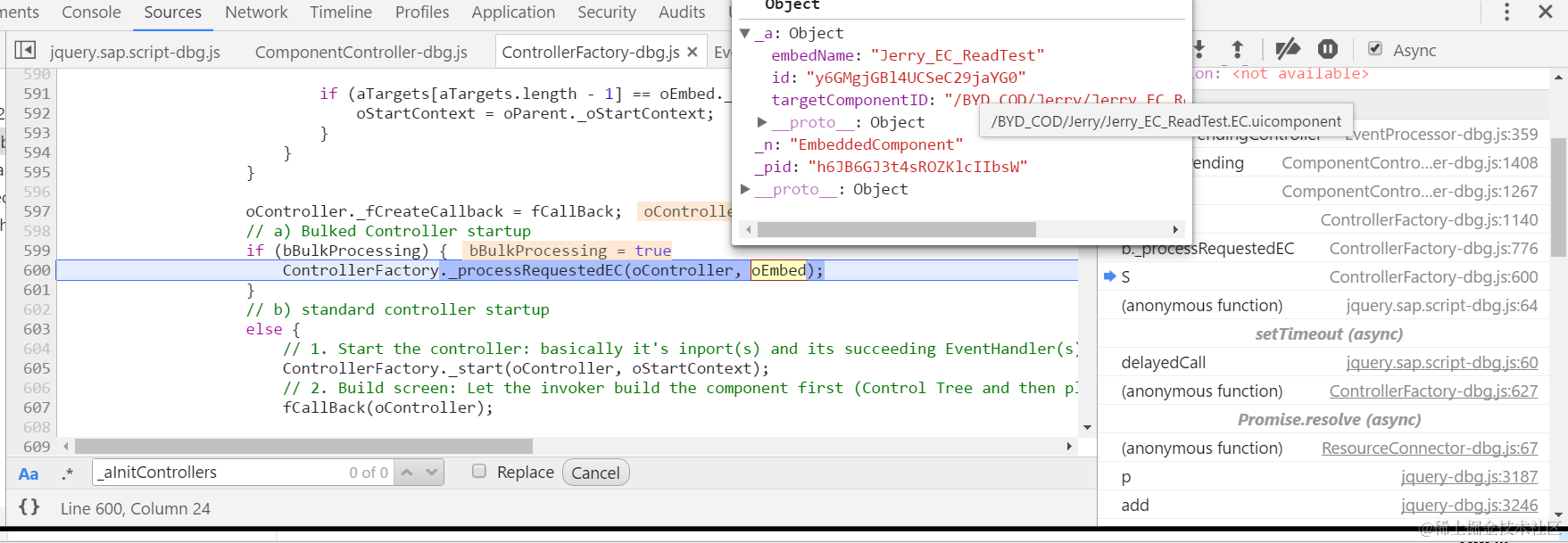The height and width of the screenshot is (543, 1568).
Task: Toggle the file navigator sidebar icon
Action: [25, 50]
